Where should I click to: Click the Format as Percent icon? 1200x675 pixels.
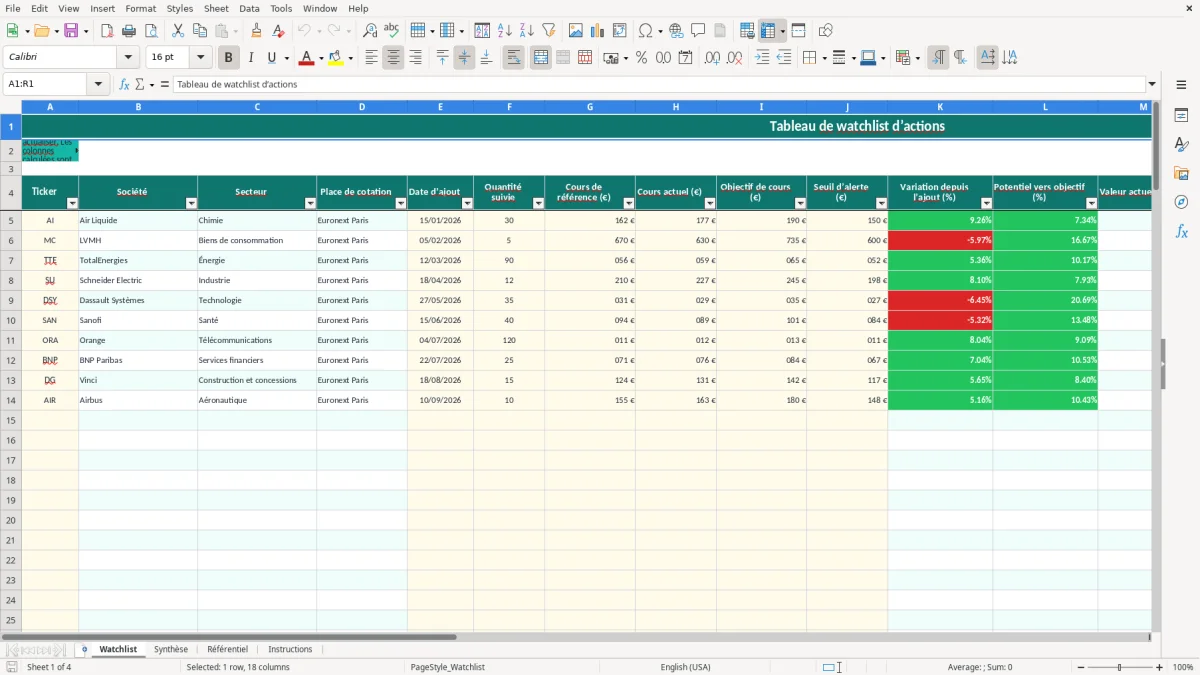642,58
